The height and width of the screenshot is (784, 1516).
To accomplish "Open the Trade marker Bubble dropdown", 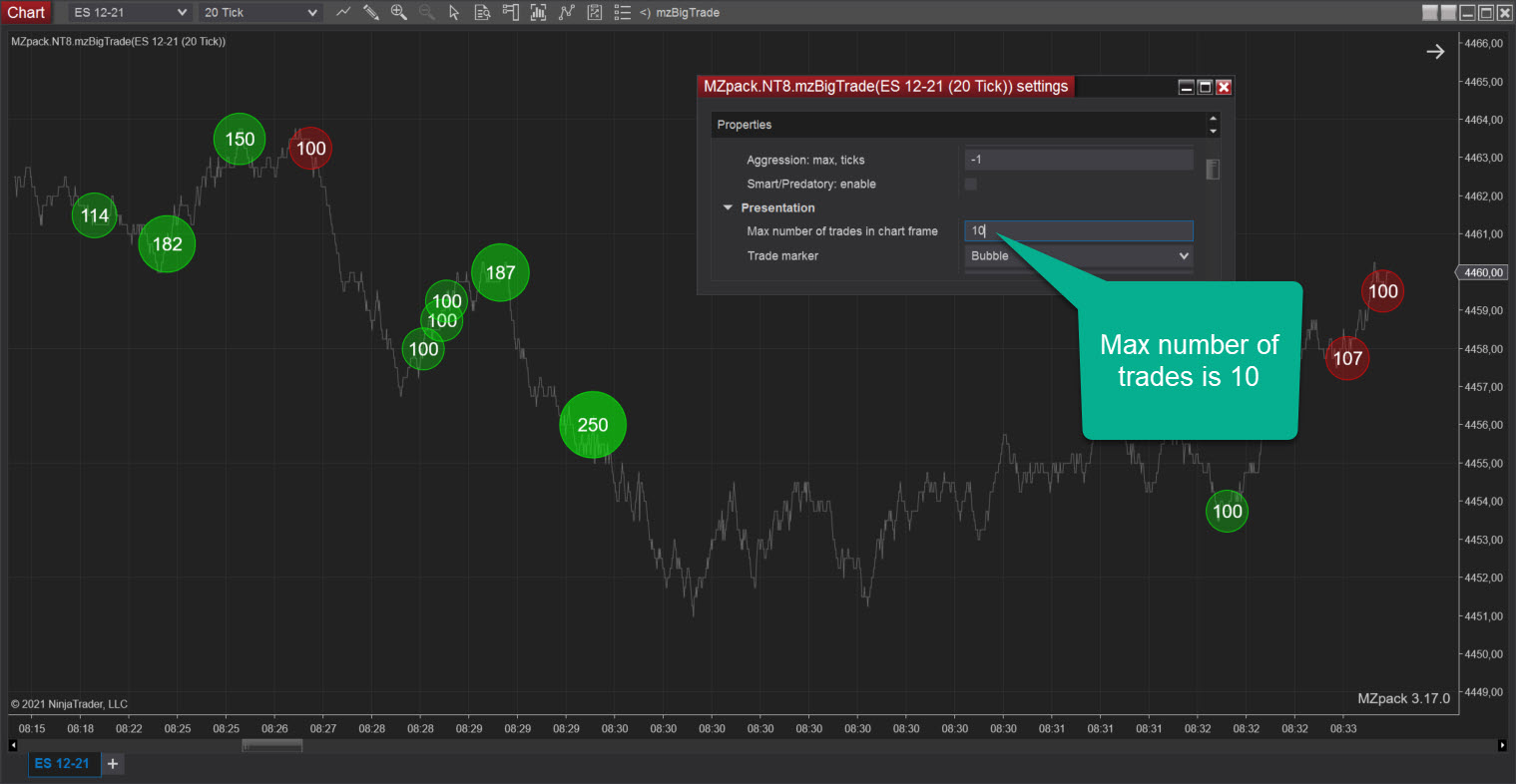I will click(x=1079, y=255).
